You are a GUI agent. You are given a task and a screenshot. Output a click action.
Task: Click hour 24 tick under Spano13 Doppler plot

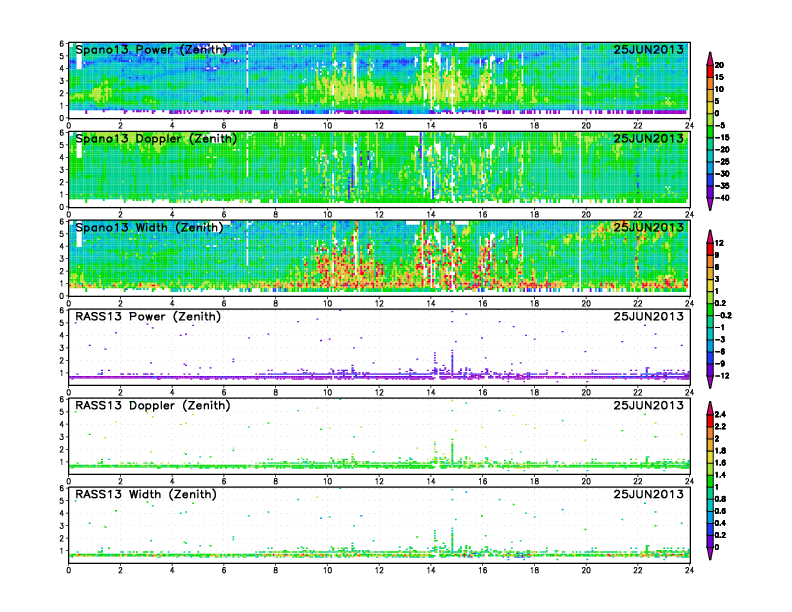[x=689, y=215]
